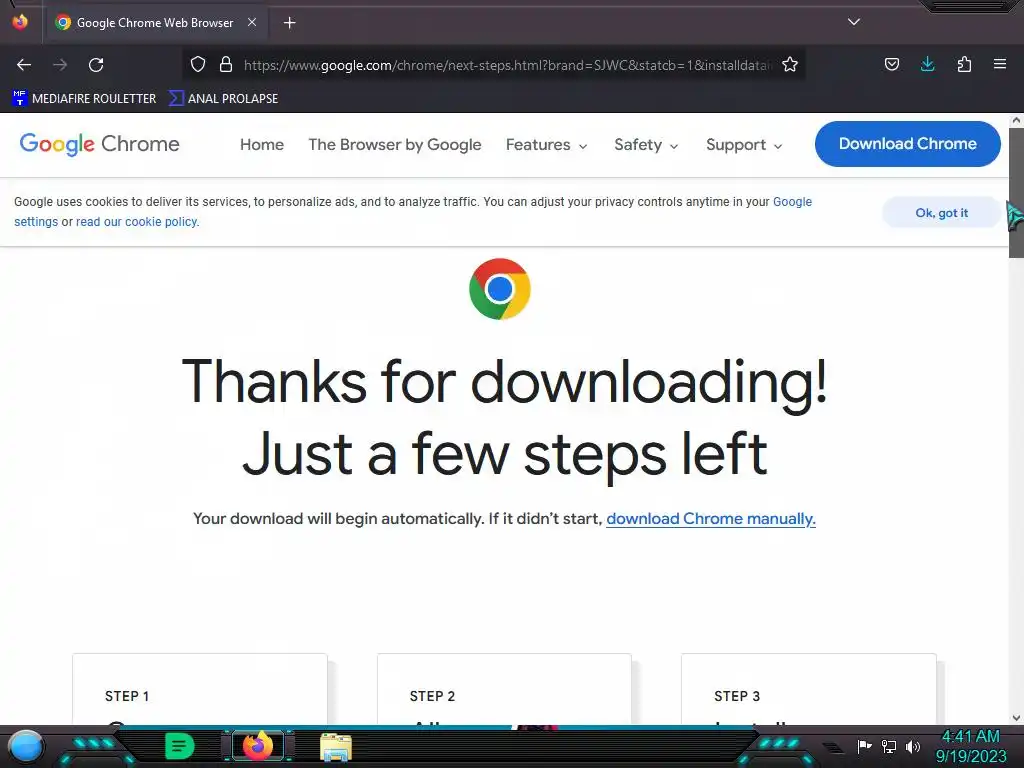Bookmark this page with the star icon
This screenshot has width=1024, height=768.
pos(790,64)
